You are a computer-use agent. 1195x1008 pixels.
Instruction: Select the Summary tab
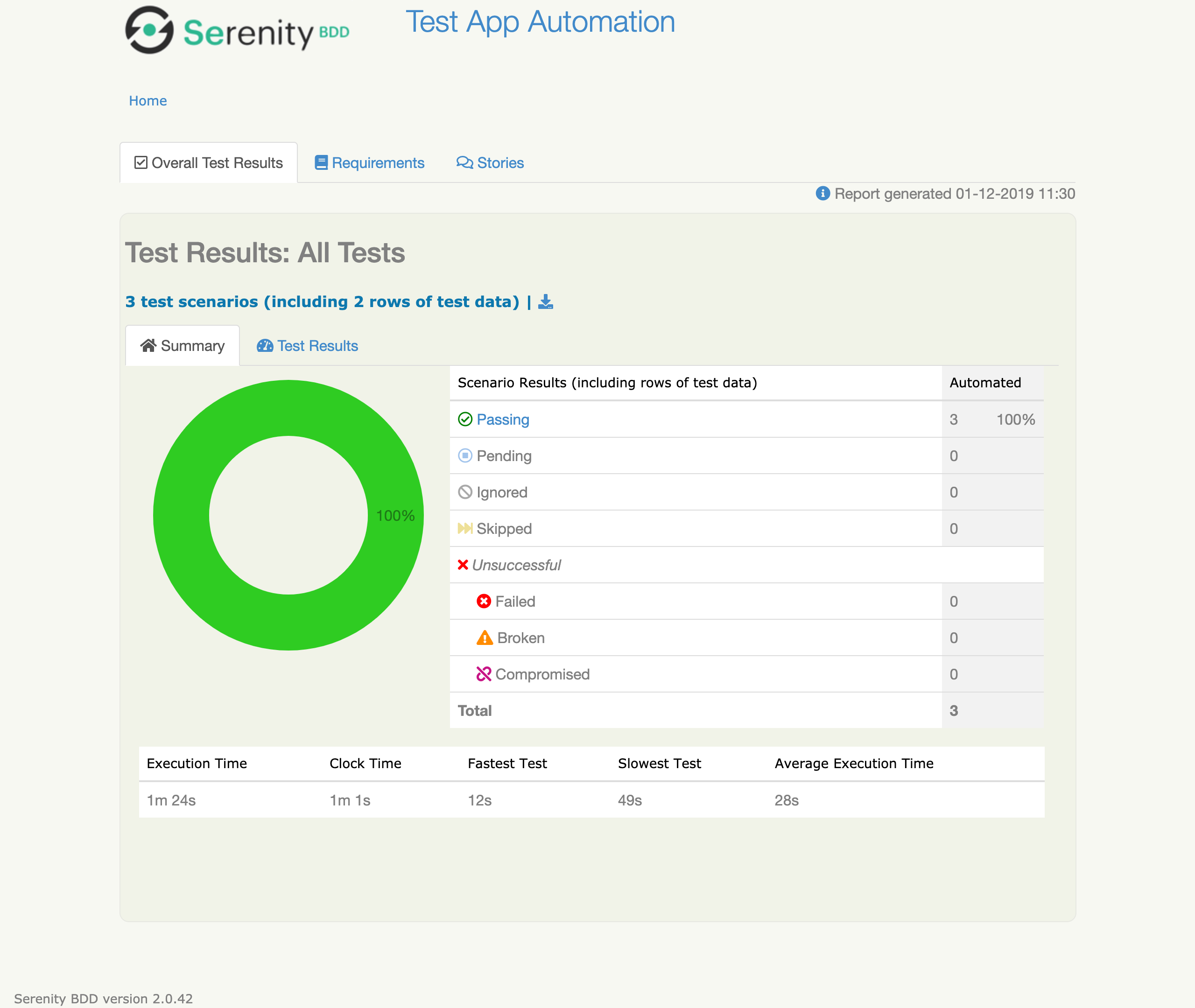pyautogui.click(x=183, y=346)
